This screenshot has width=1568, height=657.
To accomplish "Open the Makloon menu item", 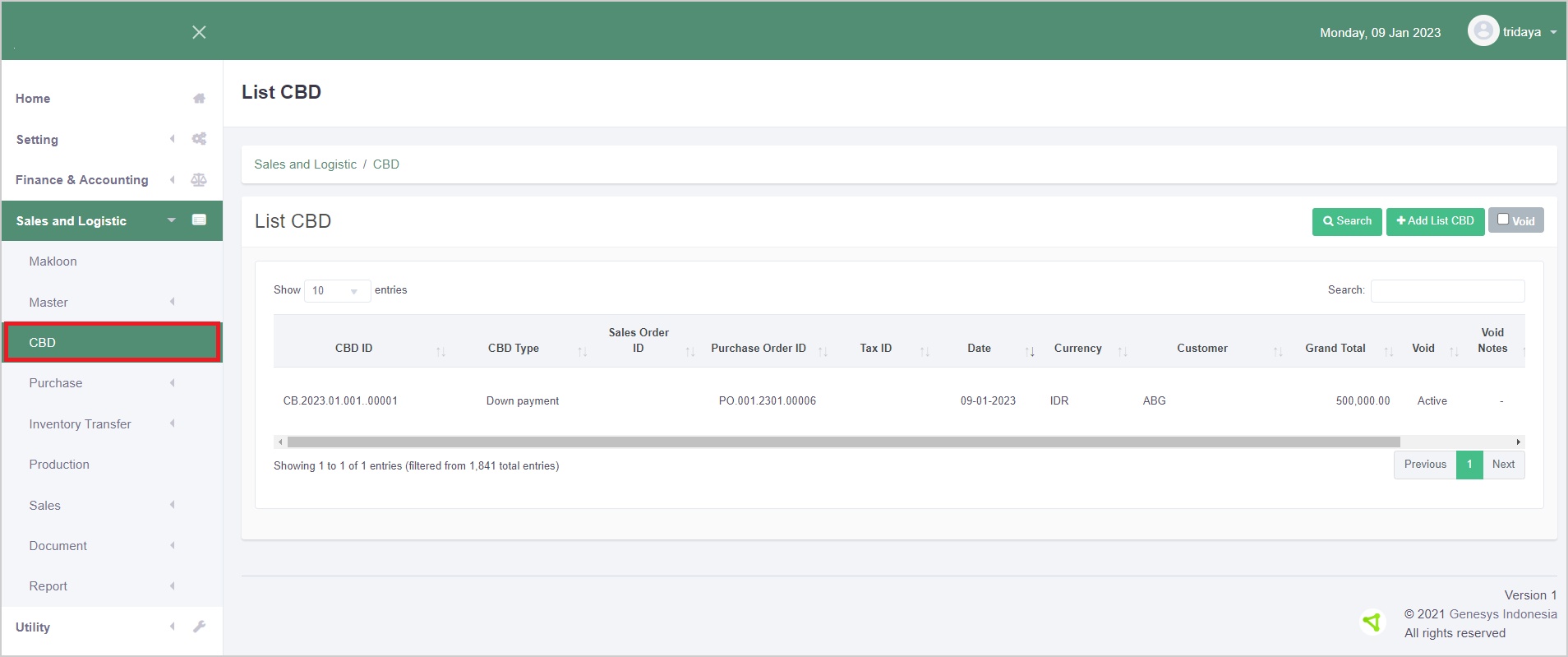I will [x=53, y=261].
